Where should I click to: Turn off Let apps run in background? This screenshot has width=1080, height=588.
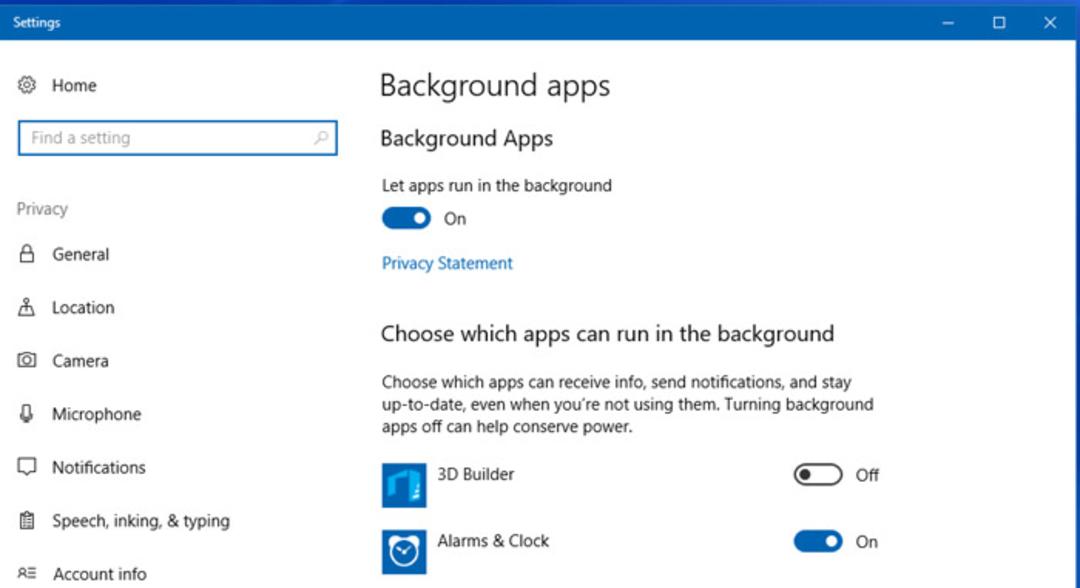tap(406, 218)
